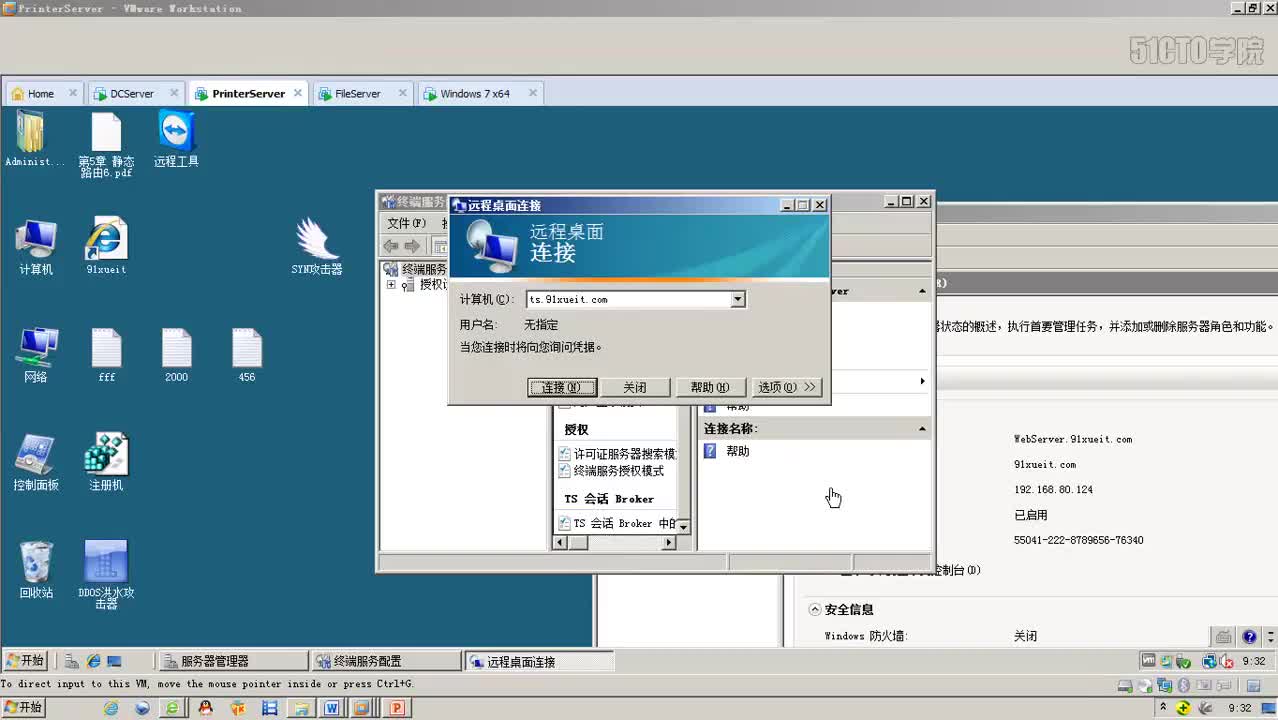The width and height of the screenshot is (1278, 720).
Task: Switch to the DCServer VM tab
Action: [x=131, y=93]
